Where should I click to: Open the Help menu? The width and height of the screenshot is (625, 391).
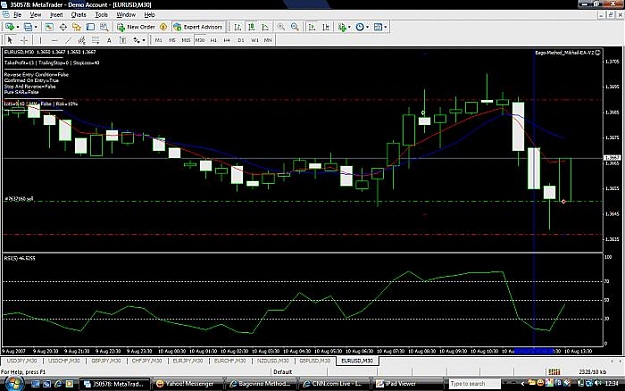point(149,15)
